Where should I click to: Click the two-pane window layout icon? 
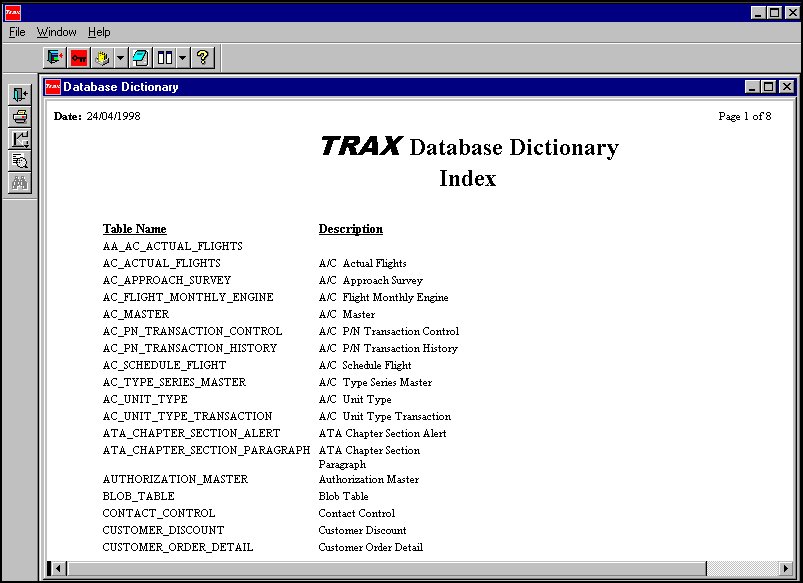165,57
